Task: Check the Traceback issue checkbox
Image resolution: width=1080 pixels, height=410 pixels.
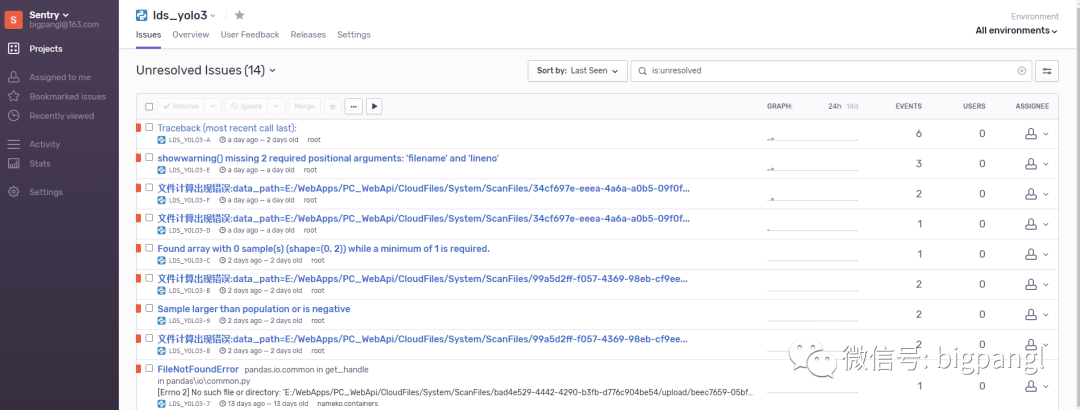Action: tap(149, 128)
